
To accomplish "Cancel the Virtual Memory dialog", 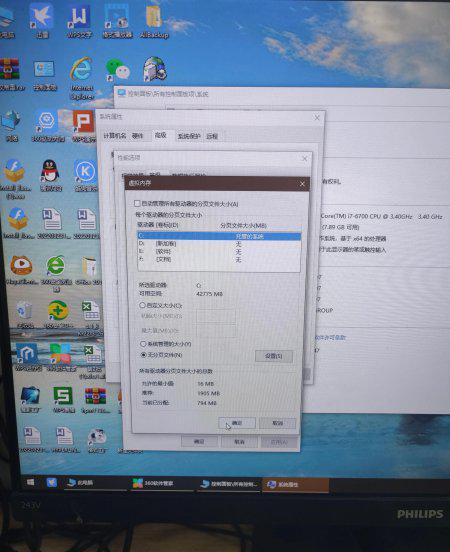I will tap(277, 423).
